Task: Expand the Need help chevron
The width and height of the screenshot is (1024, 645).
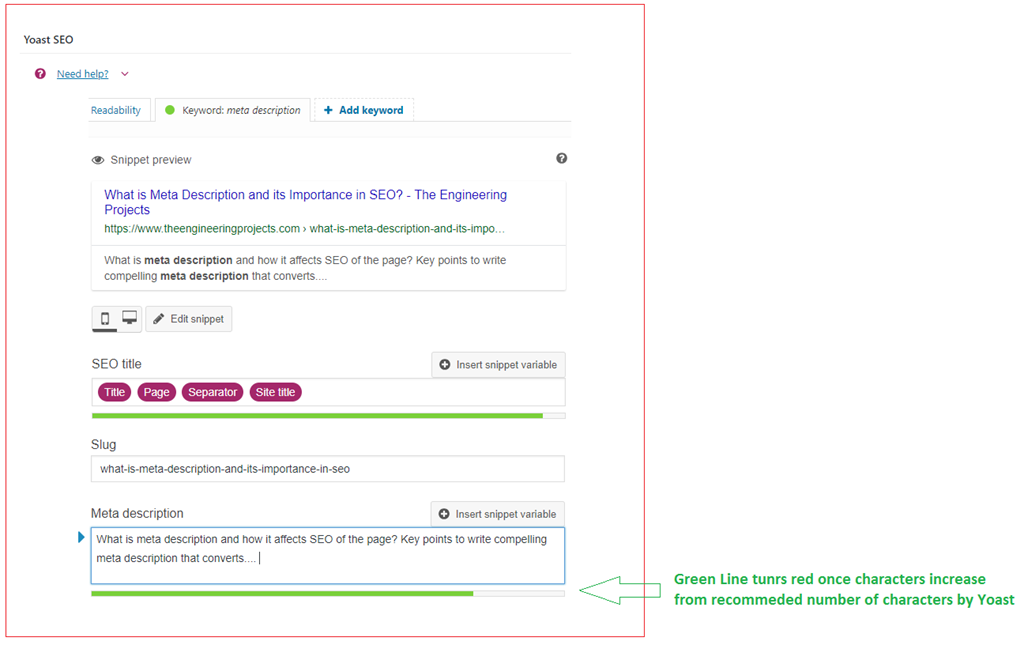Action: [x=125, y=74]
